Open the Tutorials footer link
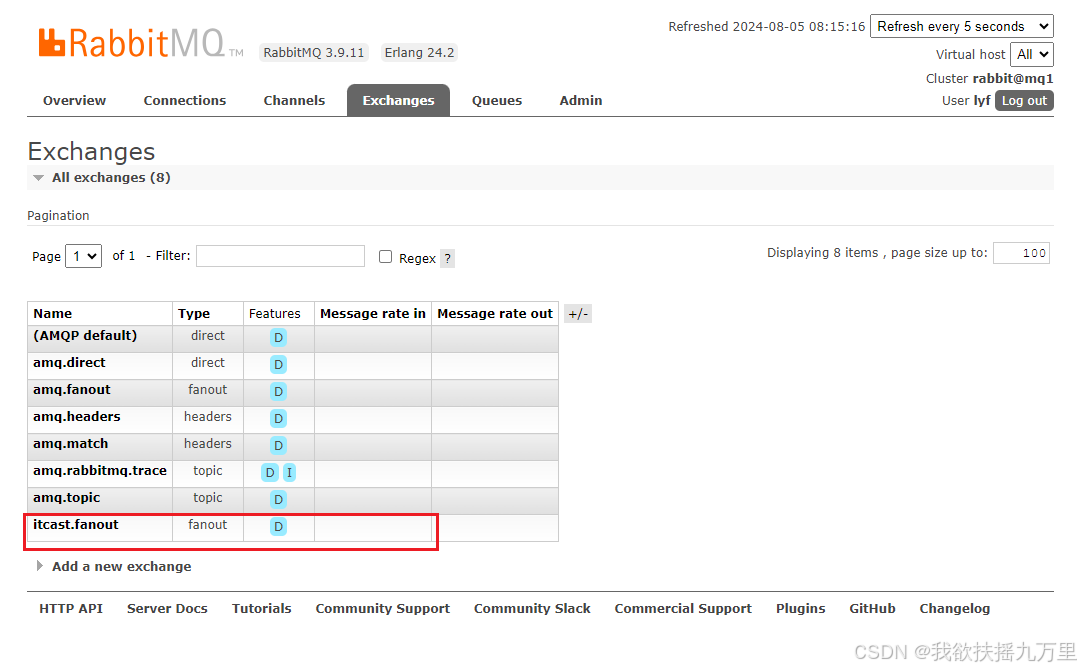The width and height of the screenshot is (1081, 669). [261, 609]
